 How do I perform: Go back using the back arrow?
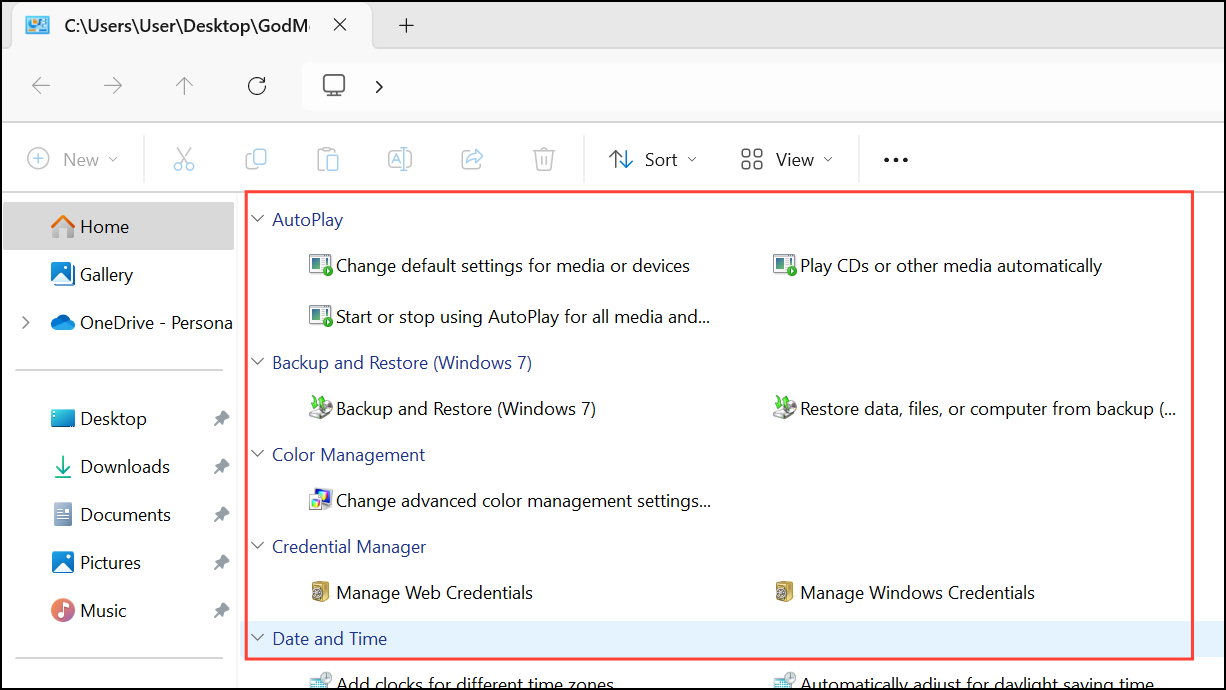pyautogui.click(x=41, y=86)
